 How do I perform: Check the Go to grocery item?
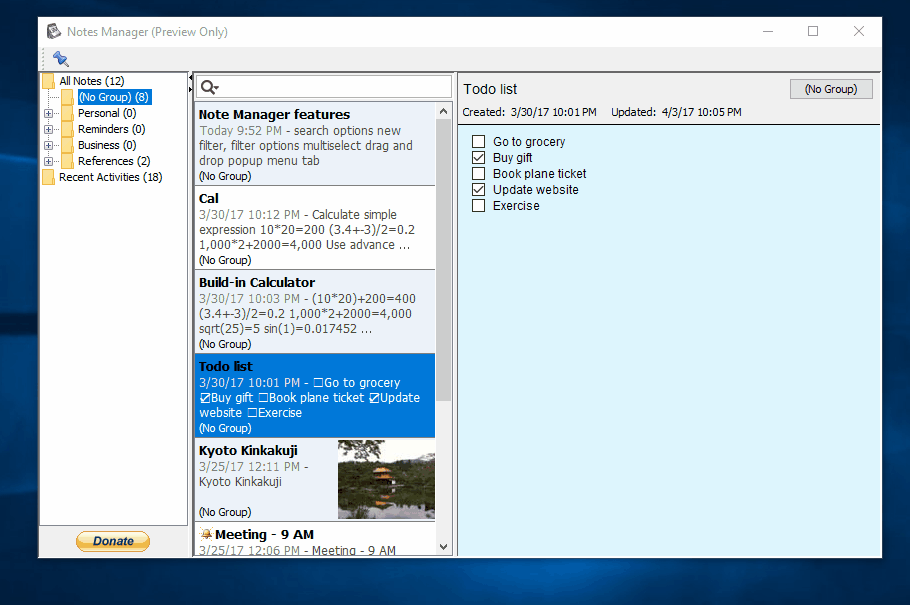point(478,141)
